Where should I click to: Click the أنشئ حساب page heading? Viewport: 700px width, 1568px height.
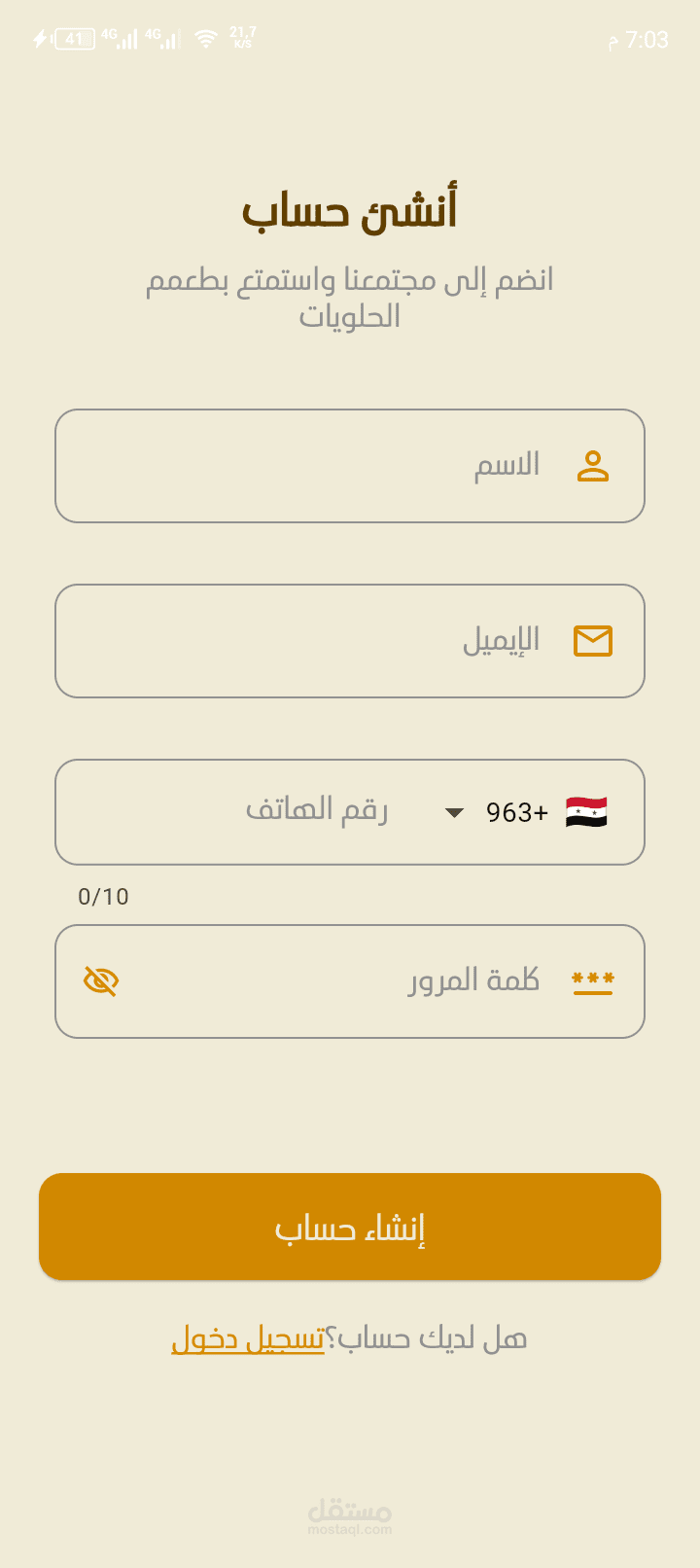(350, 211)
